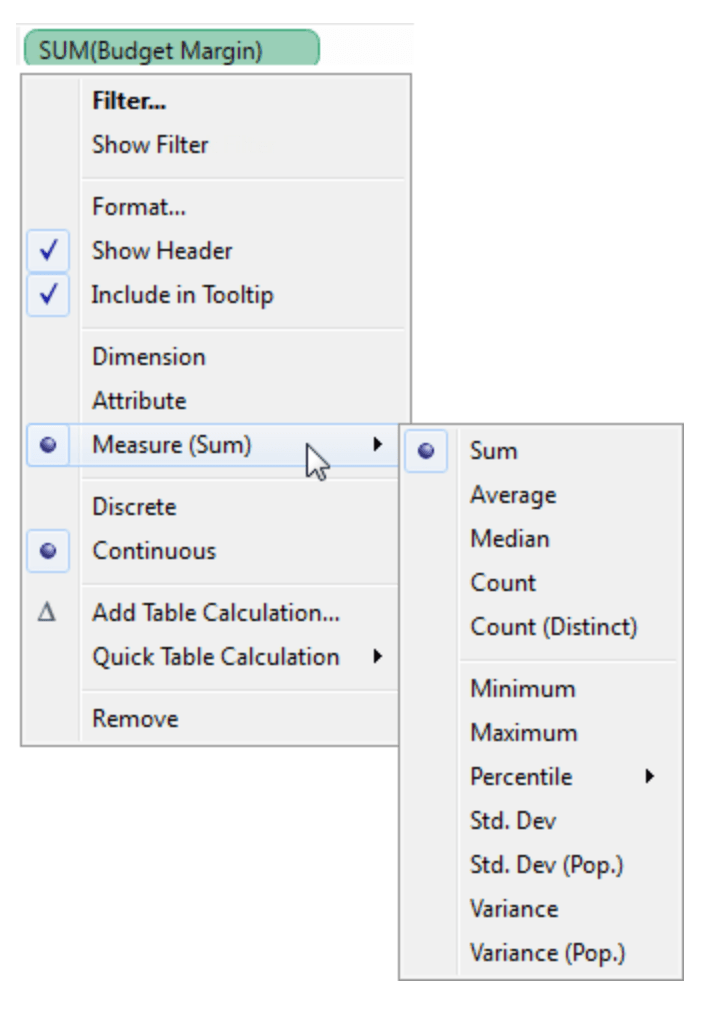Click the delta Add Table Calculation icon
The image size is (722, 1016).
[x=47, y=613]
